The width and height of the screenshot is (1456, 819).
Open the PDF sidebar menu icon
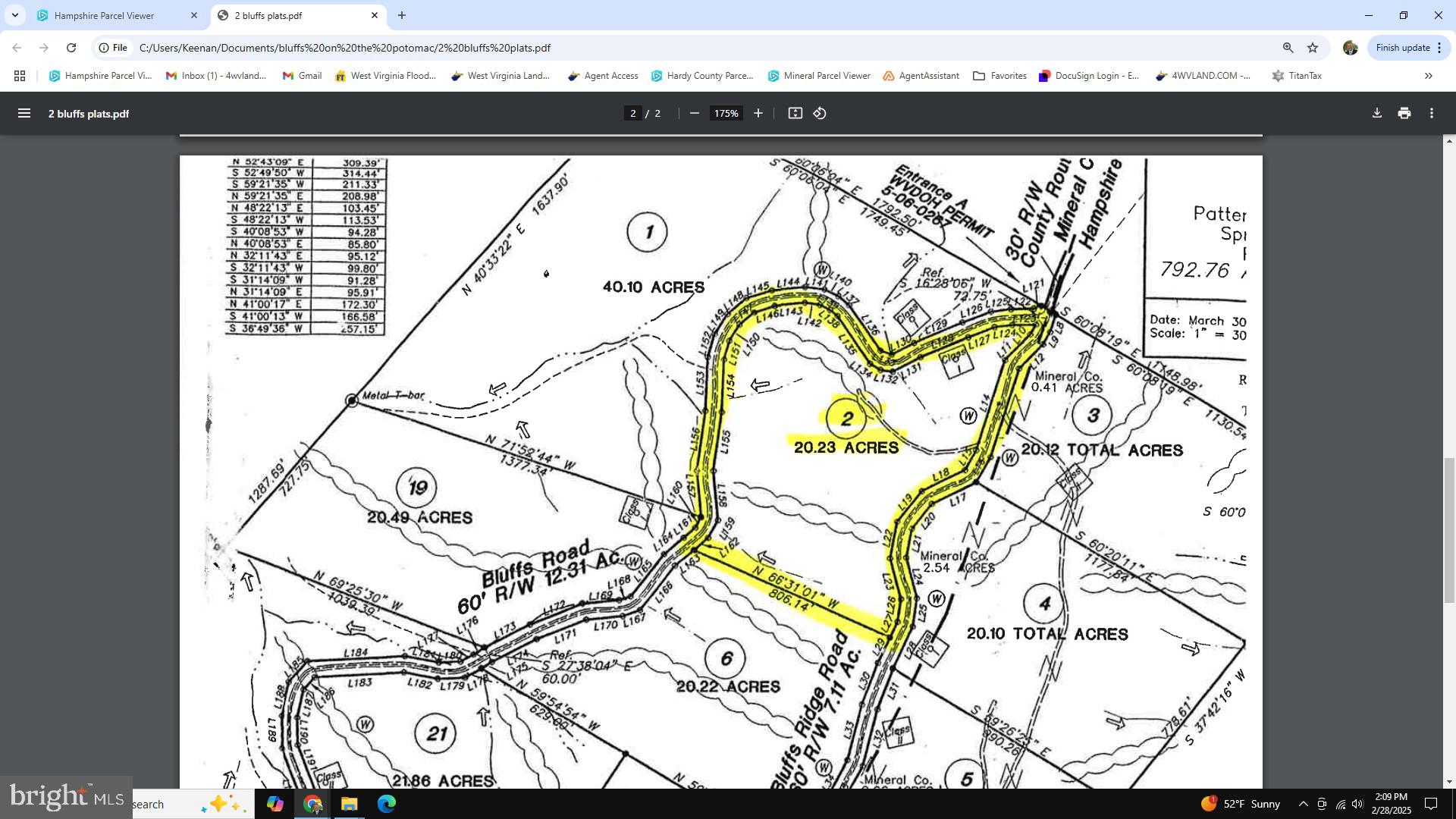tap(24, 113)
